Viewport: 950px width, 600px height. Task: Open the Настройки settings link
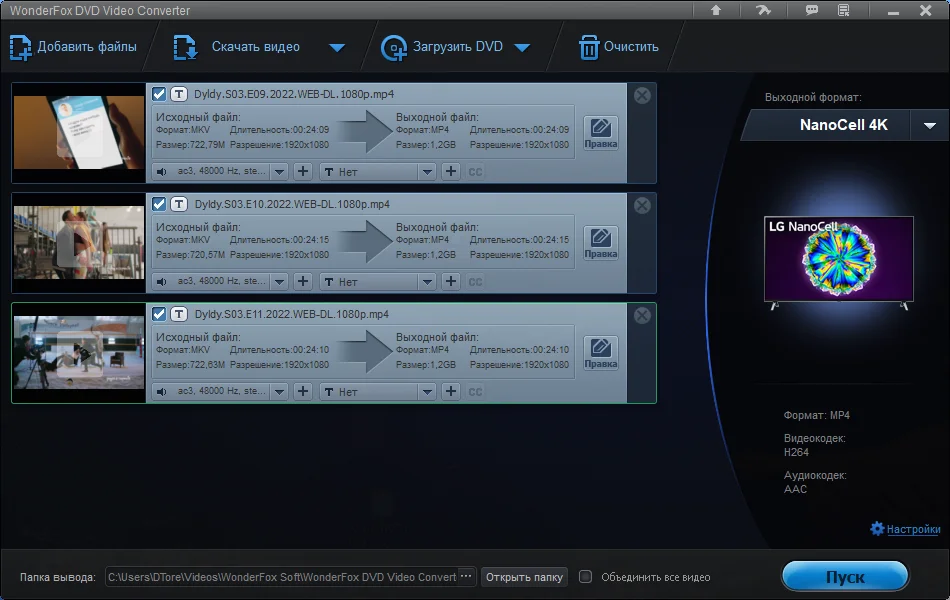pos(913,529)
